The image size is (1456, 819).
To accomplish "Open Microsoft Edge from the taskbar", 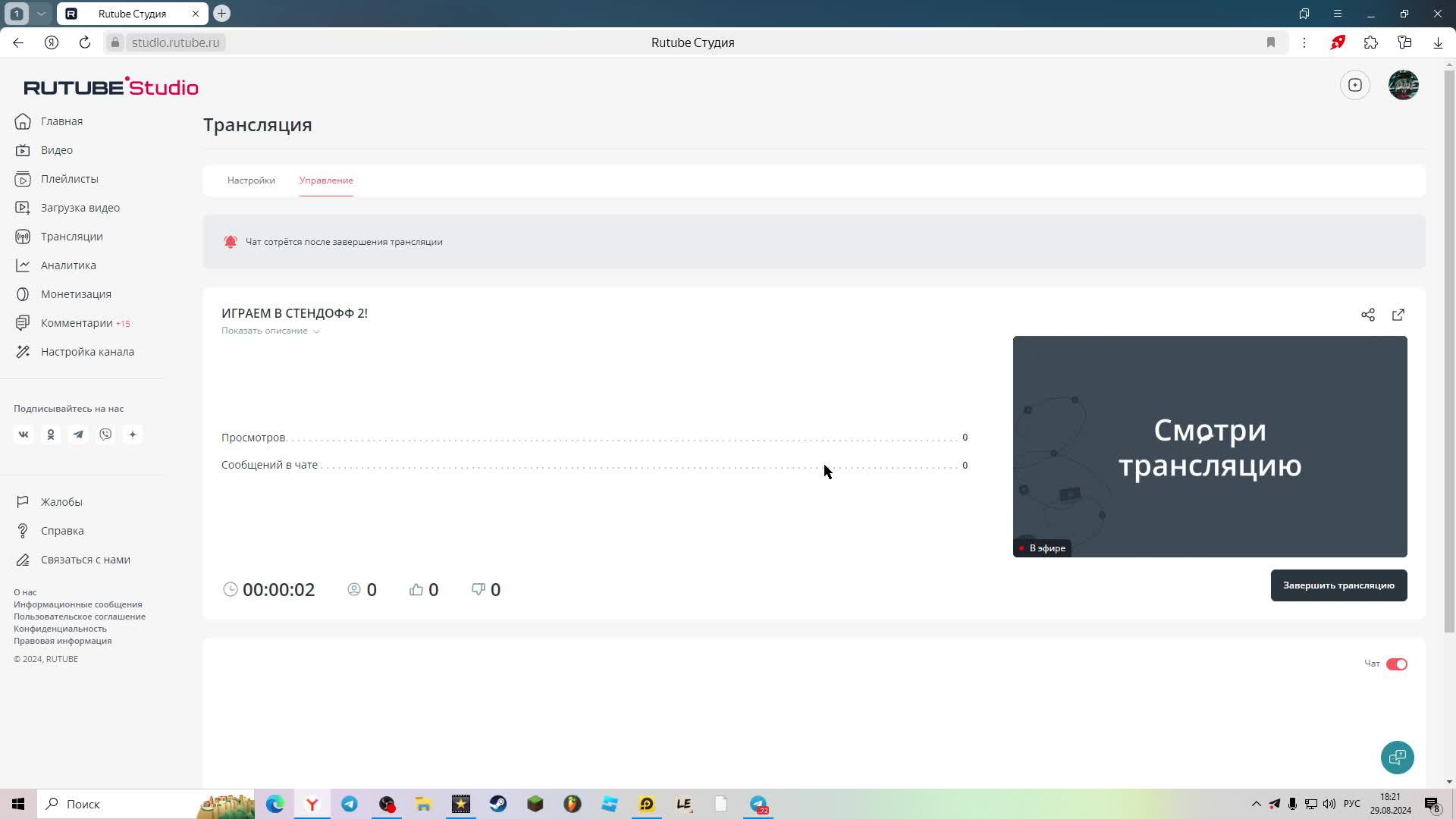I will pyautogui.click(x=275, y=804).
